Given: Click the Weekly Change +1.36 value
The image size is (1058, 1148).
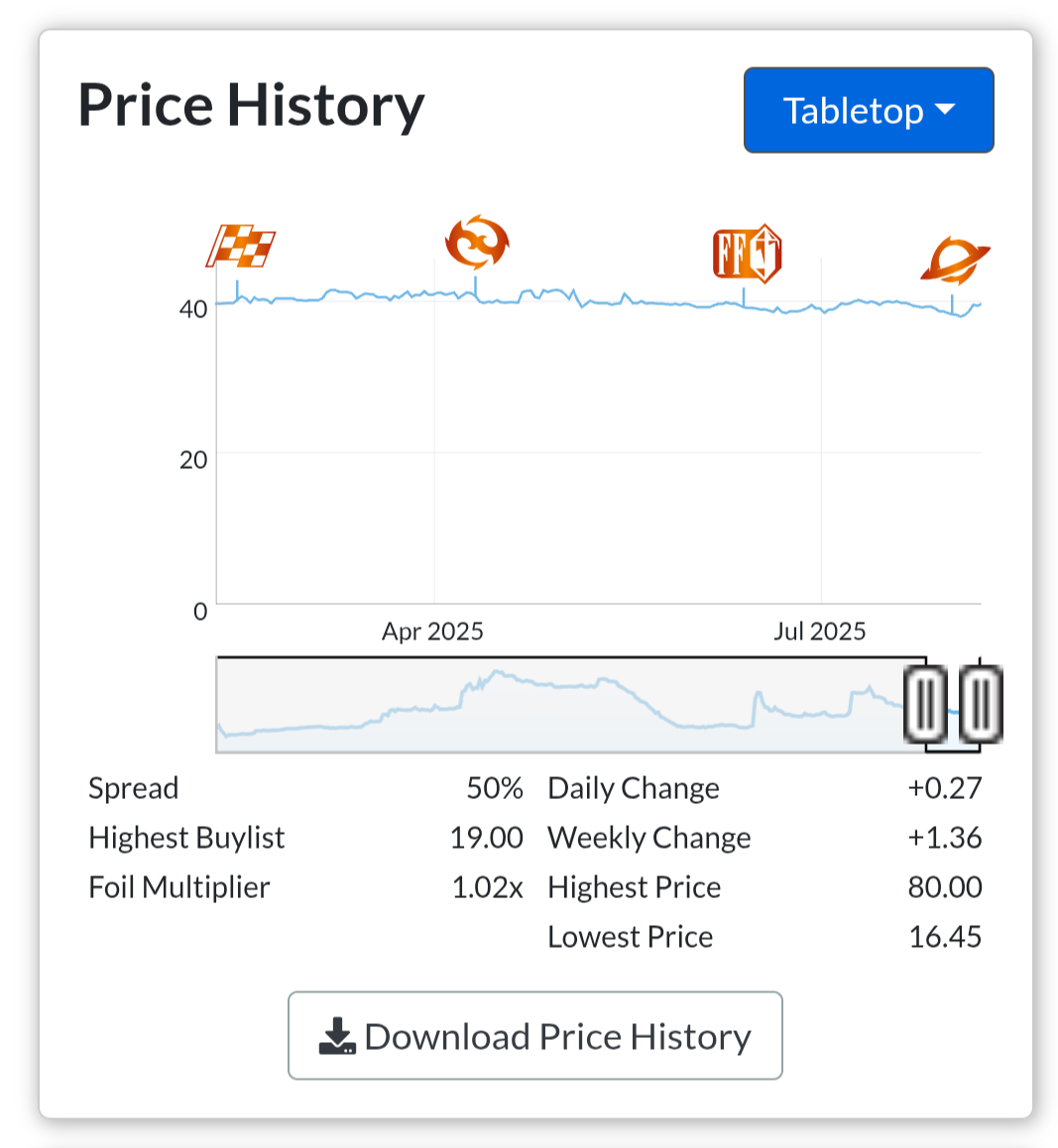Looking at the screenshot, I should coord(945,838).
